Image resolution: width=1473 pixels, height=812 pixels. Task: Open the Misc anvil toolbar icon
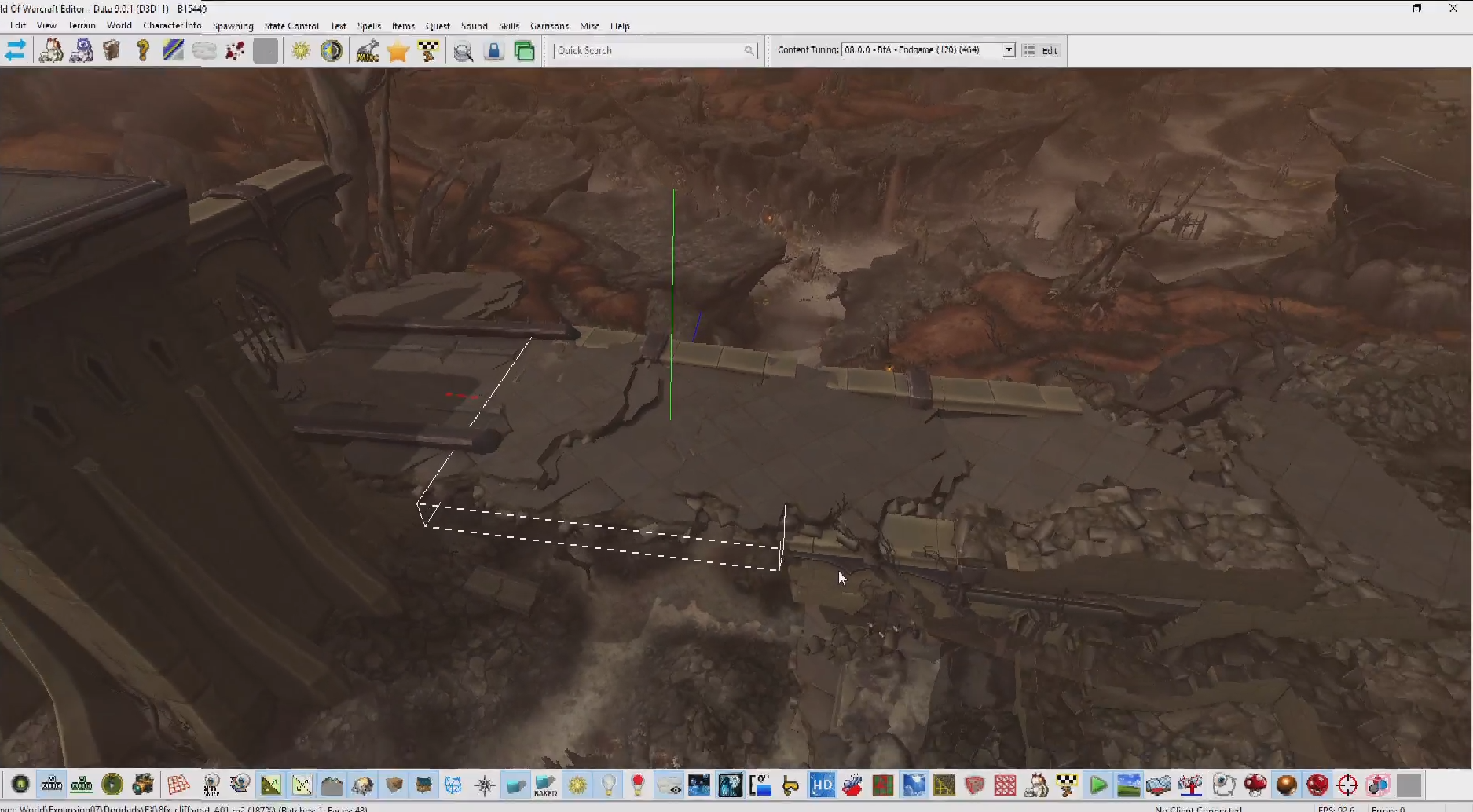[367, 51]
